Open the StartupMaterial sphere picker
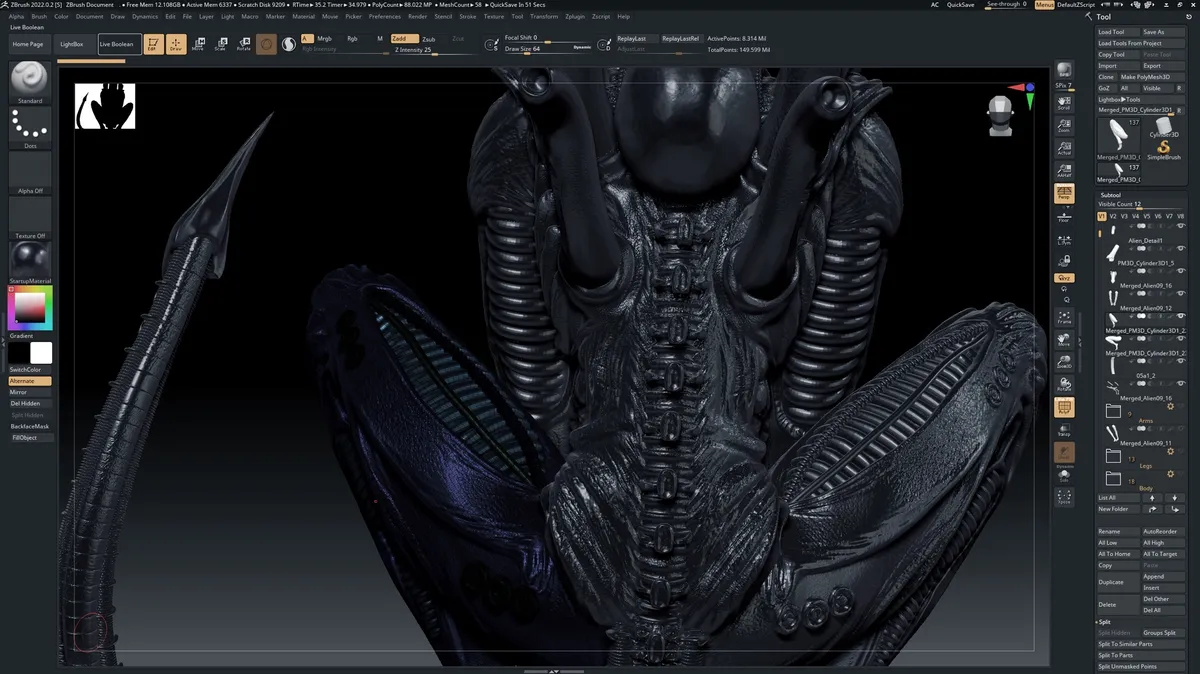This screenshot has height=674, width=1200. [x=30, y=262]
